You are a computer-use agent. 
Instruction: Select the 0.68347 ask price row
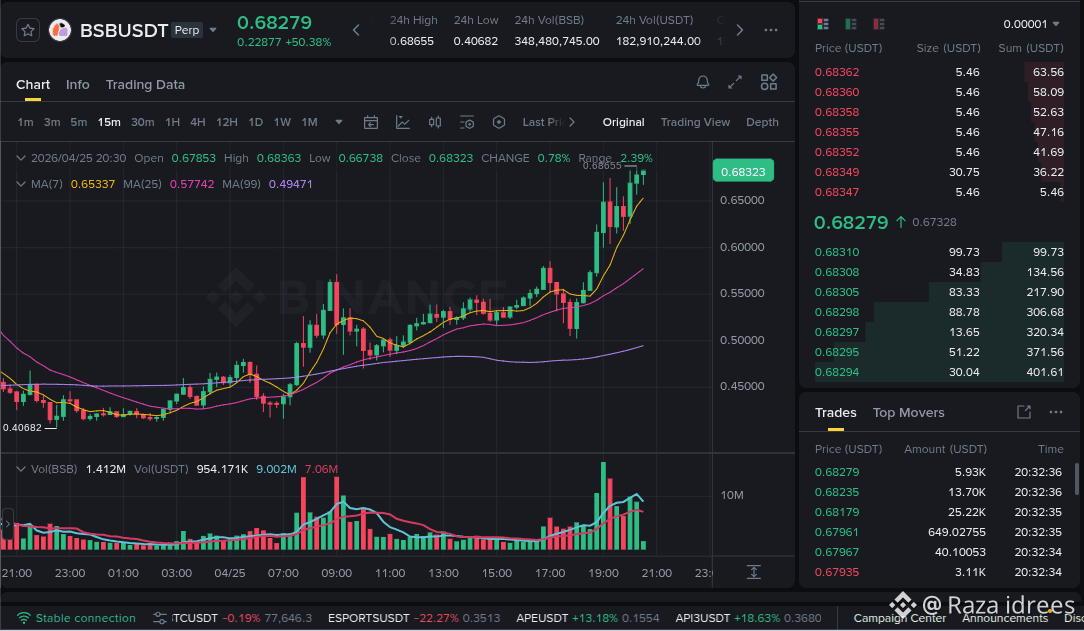pyautogui.click(x=939, y=192)
